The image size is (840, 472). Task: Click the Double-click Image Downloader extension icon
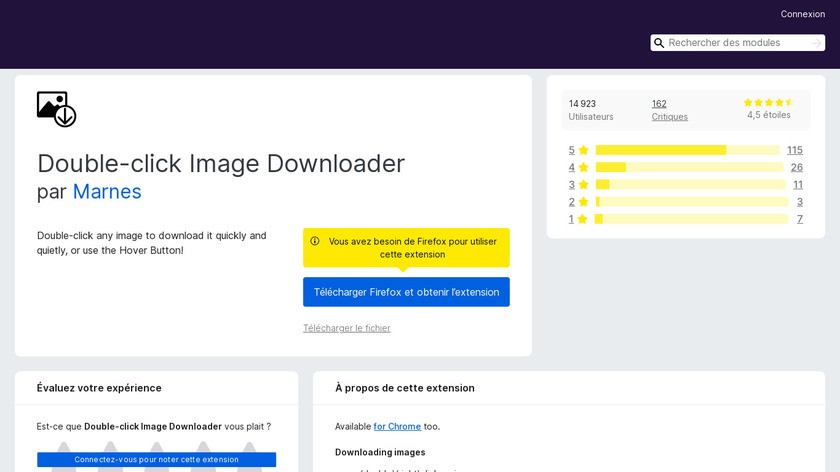56,109
